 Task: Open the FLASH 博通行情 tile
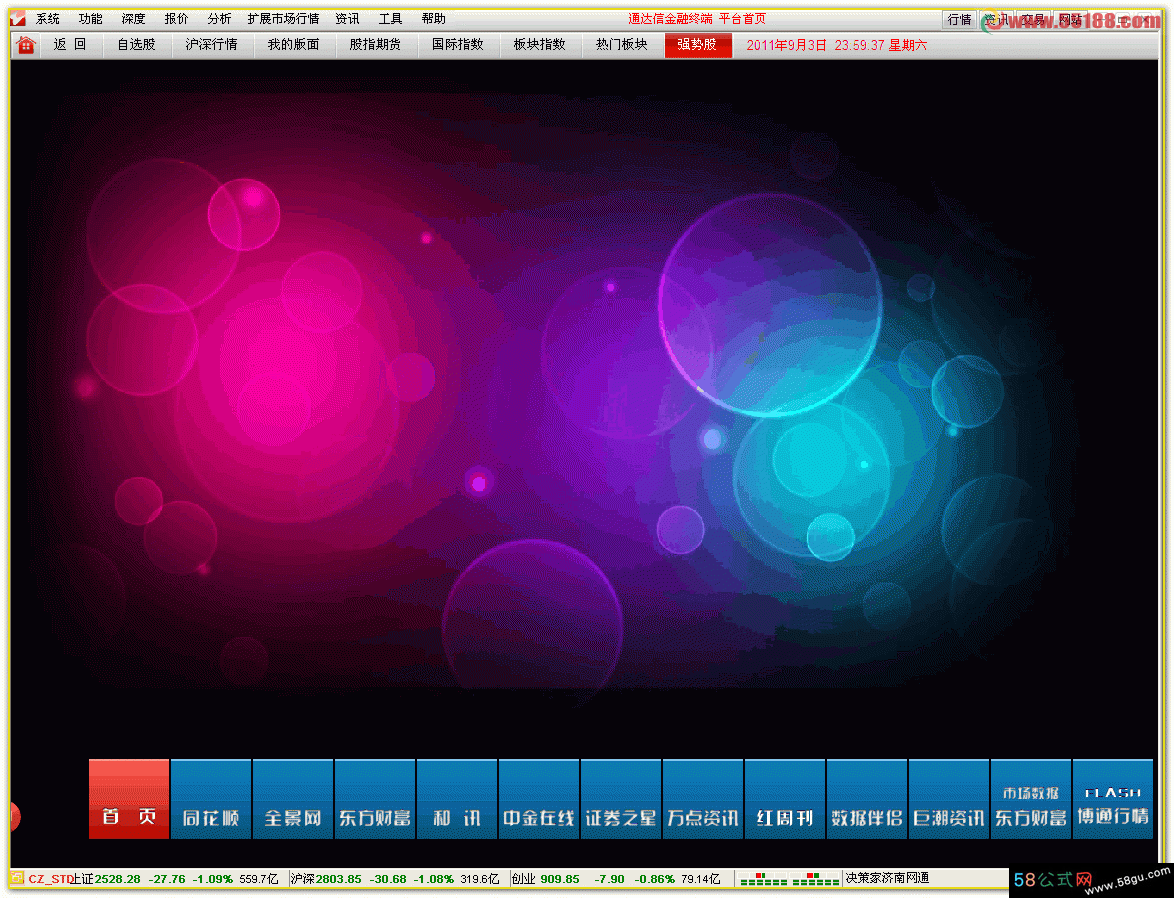(x=1113, y=799)
